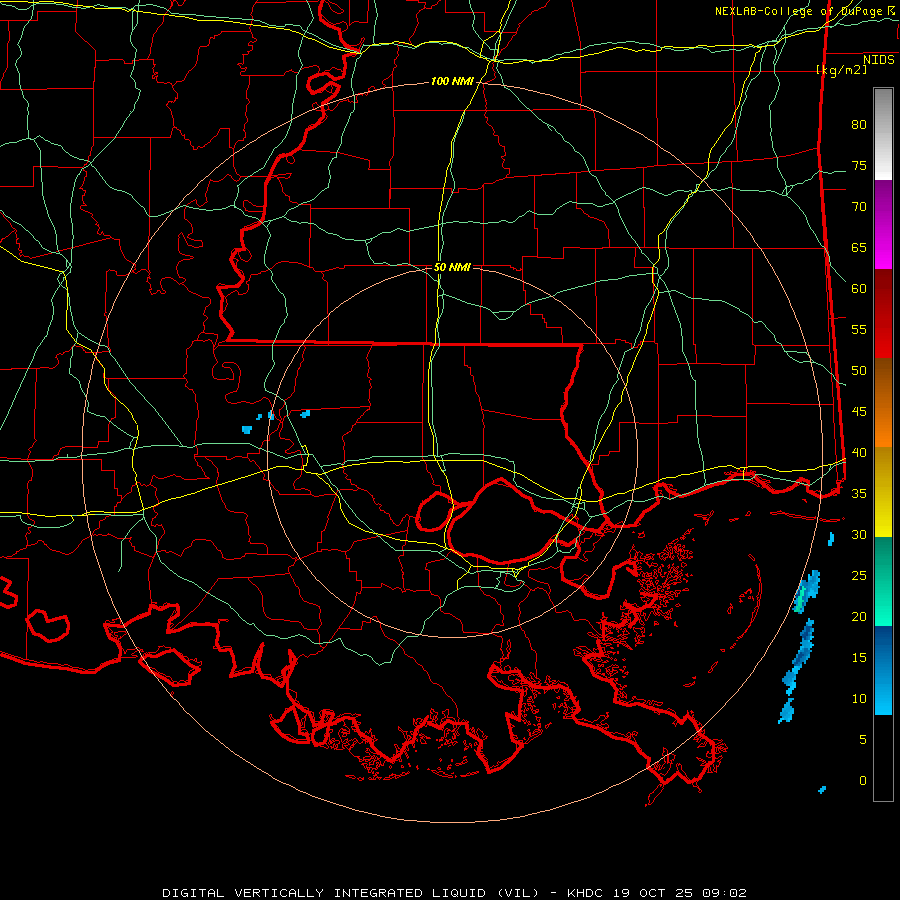
Task: Click the legend value 55
Action: coord(859,329)
